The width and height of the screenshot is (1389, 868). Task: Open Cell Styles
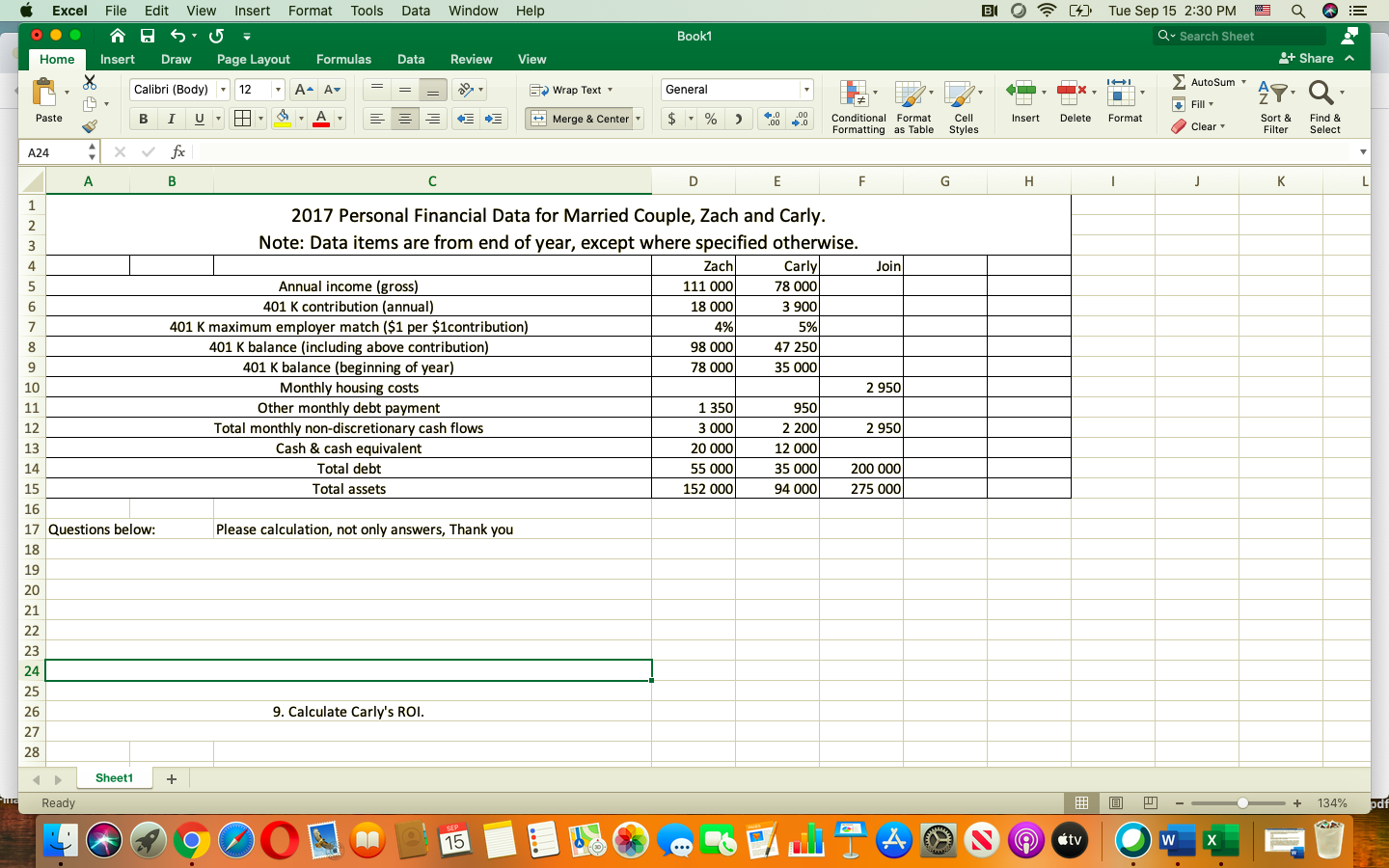(x=963, y=106)
